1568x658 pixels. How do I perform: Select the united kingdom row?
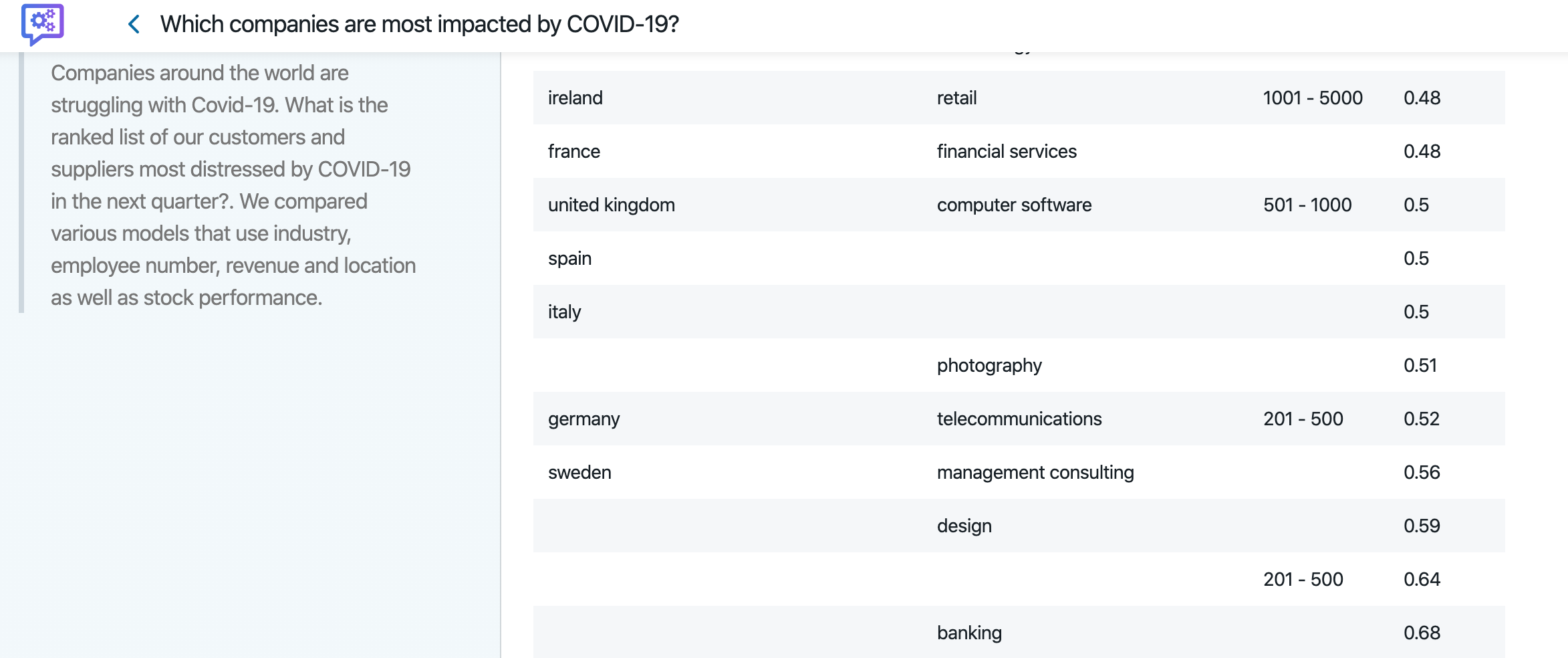(x=1019, y=205)
